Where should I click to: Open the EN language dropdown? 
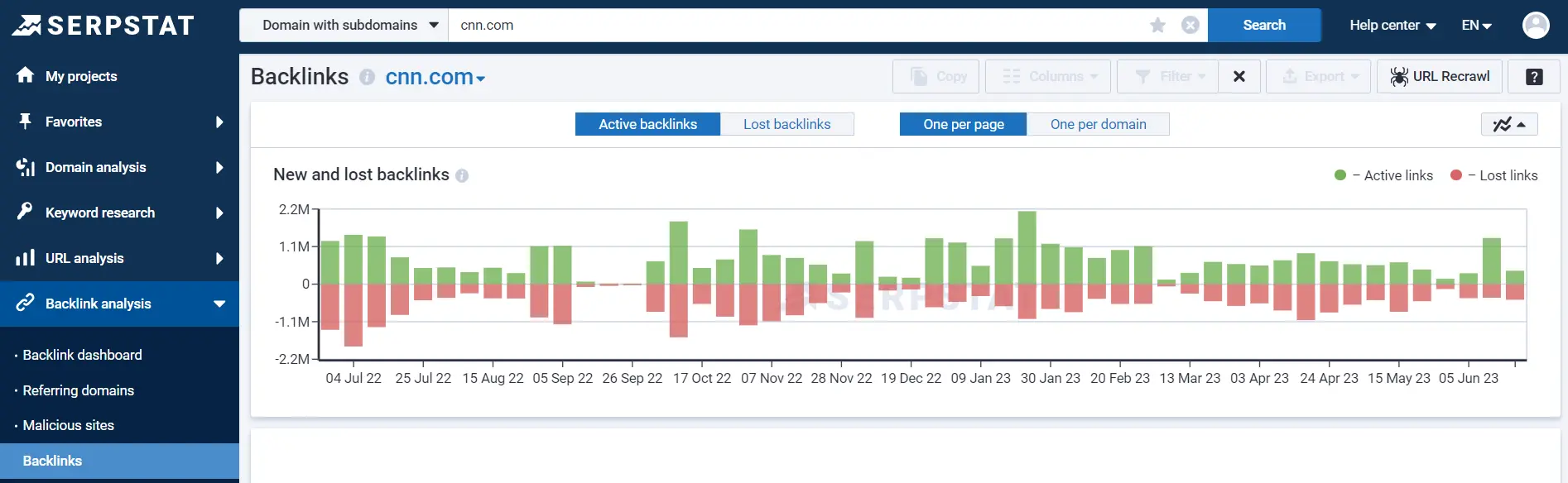pyautogui.click(x=1477, y=26)
